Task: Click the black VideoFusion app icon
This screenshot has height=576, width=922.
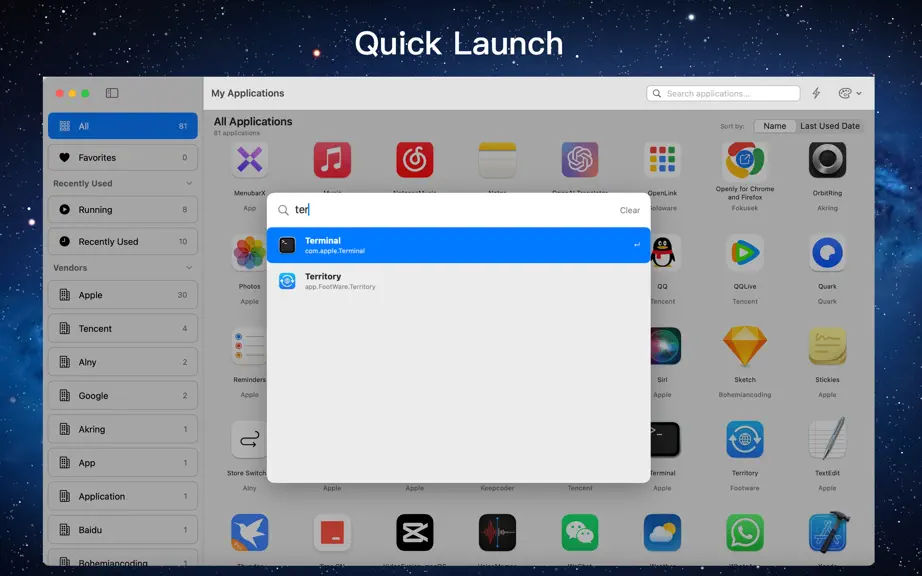Action: [x=415, y=533]
